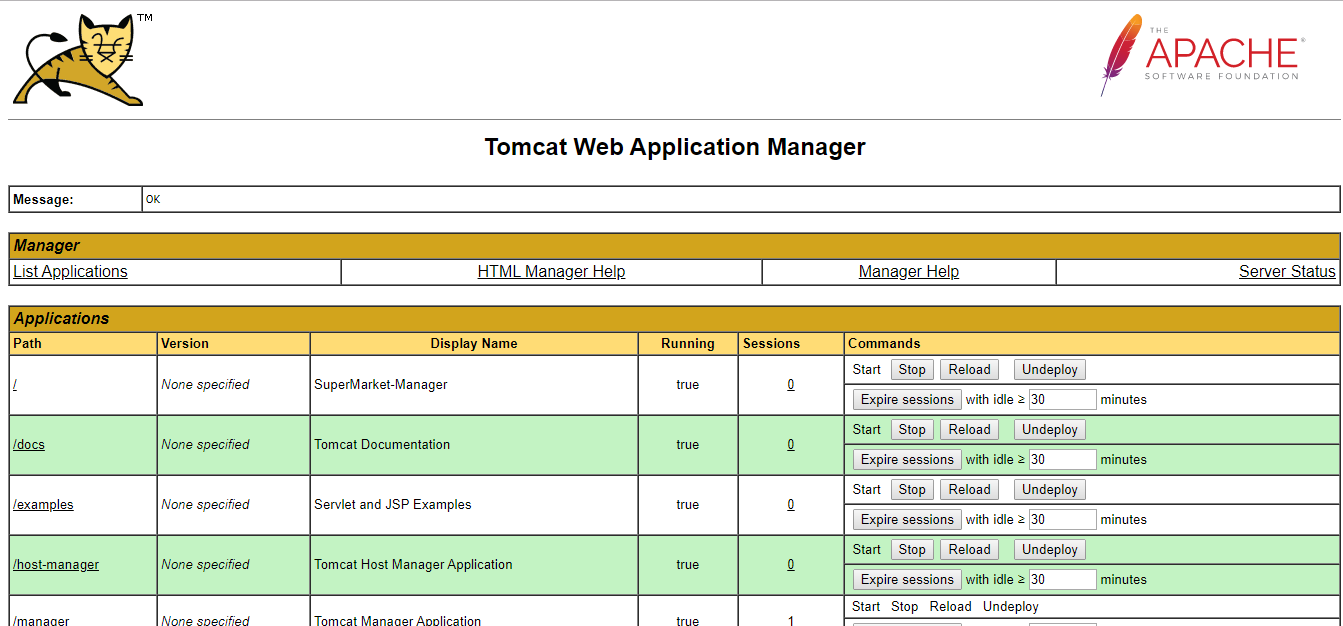Reload the Tomcat Host Manager Application
This screenshot has width=1343, height=626.
(969, 550)
